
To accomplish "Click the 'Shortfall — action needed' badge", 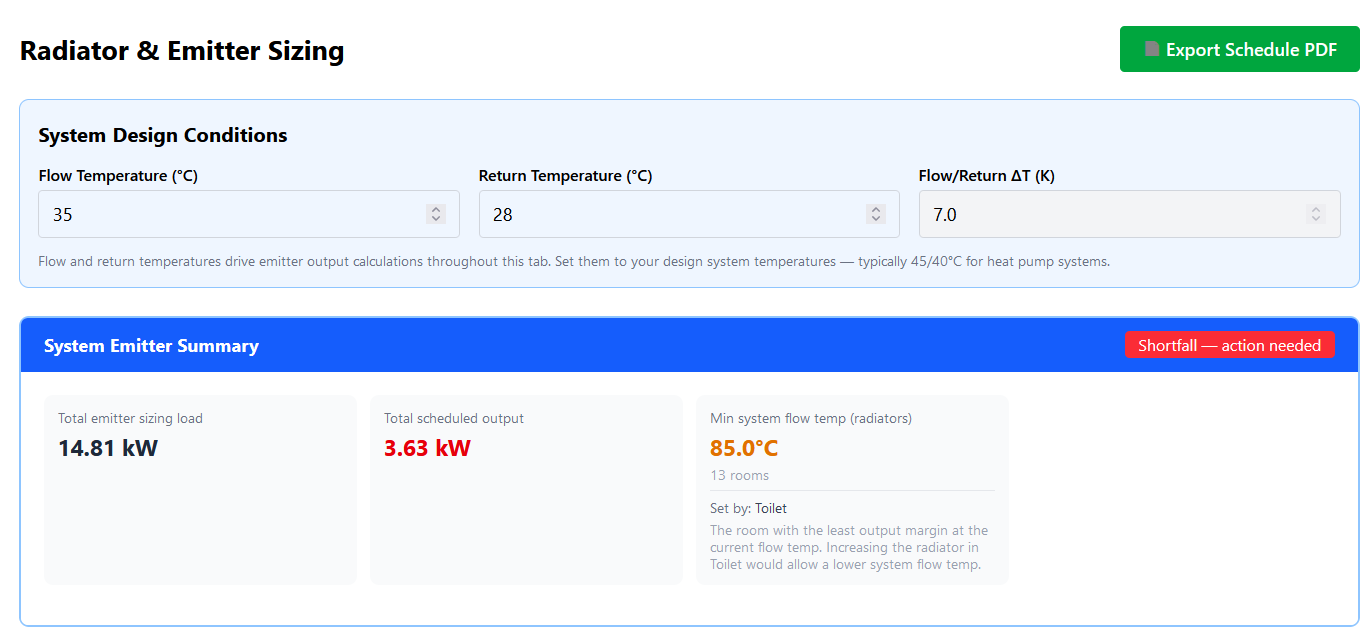I will [1229, 346].
